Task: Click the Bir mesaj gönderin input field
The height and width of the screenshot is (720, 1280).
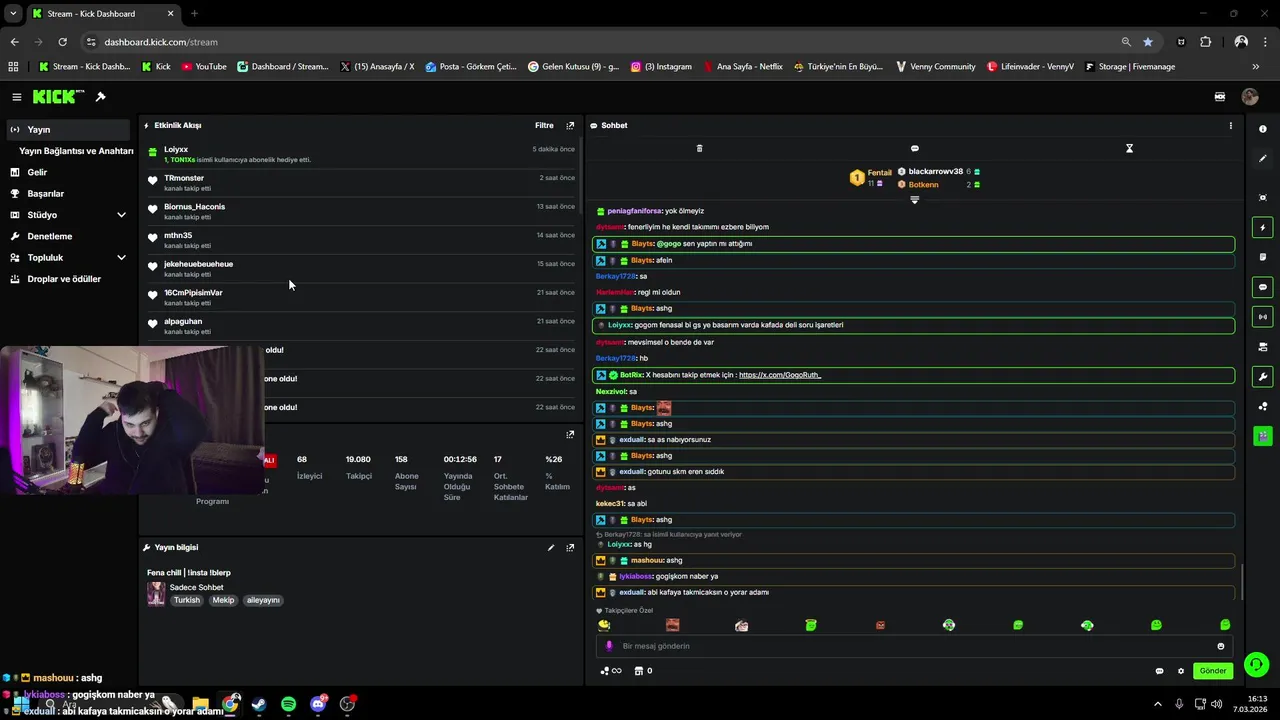Action: pos(915,646)
